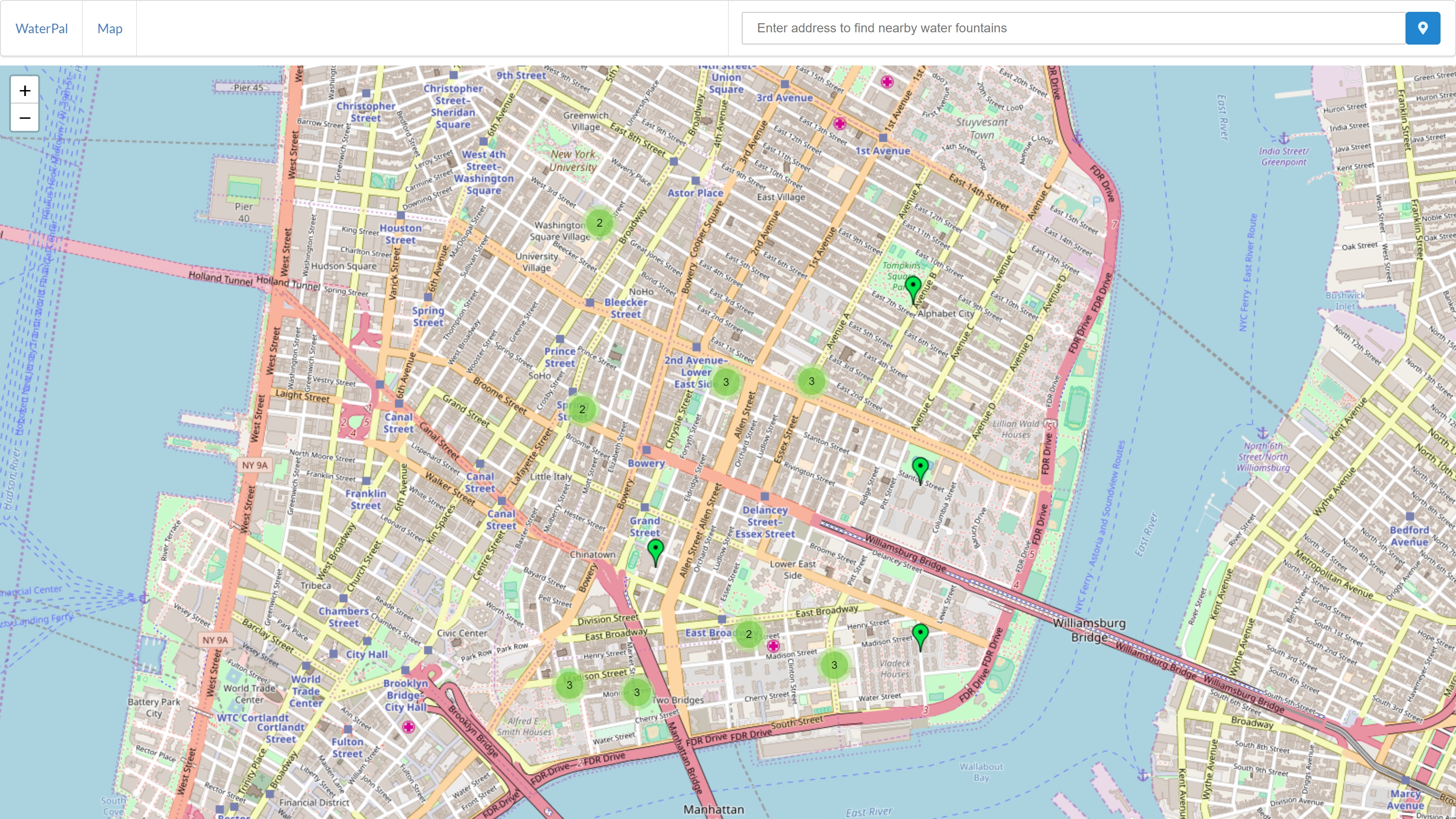
Task: Expand cluster of 3 near Avenue A
Action: click(x=811, y=382)
